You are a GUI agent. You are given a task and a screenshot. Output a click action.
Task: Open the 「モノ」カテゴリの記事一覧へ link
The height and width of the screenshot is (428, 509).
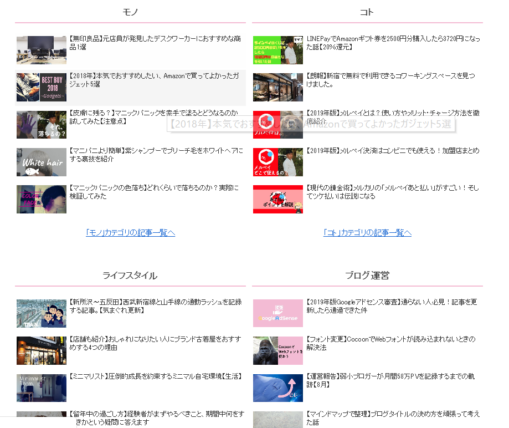tap(130, 232)
